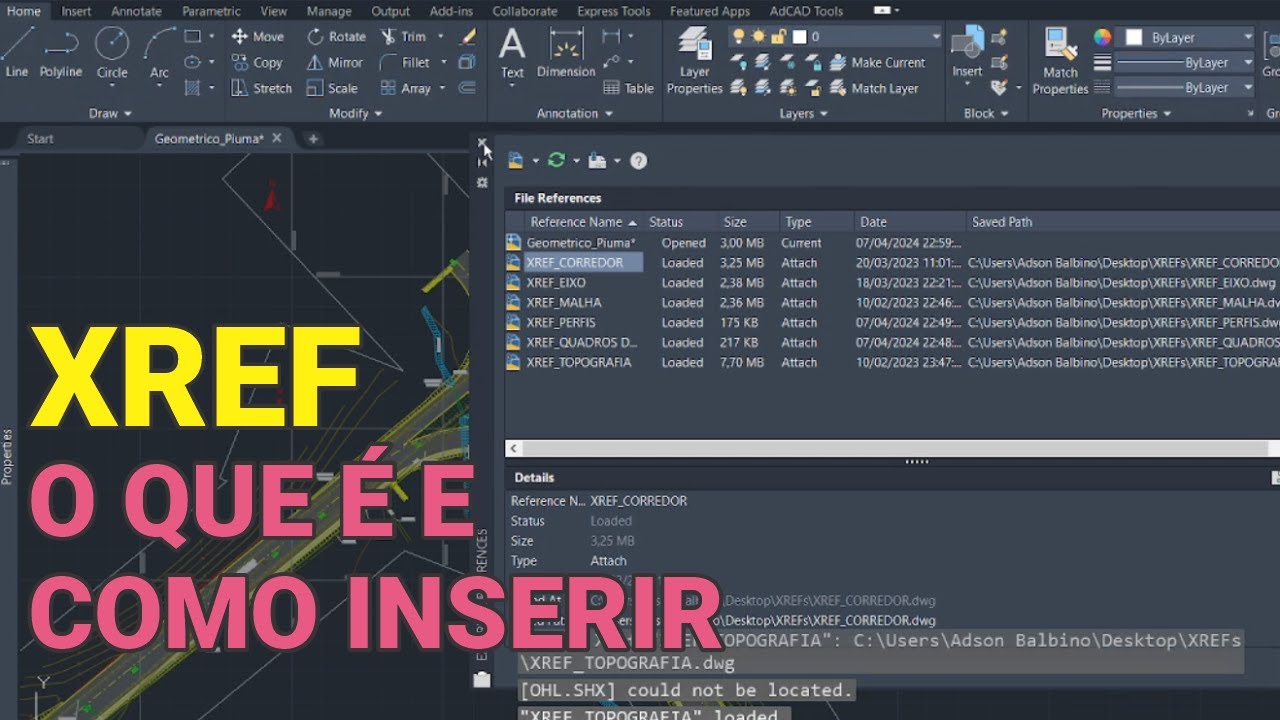
Task: Open the Dimension tool
Action: click(x=566, y=55)
